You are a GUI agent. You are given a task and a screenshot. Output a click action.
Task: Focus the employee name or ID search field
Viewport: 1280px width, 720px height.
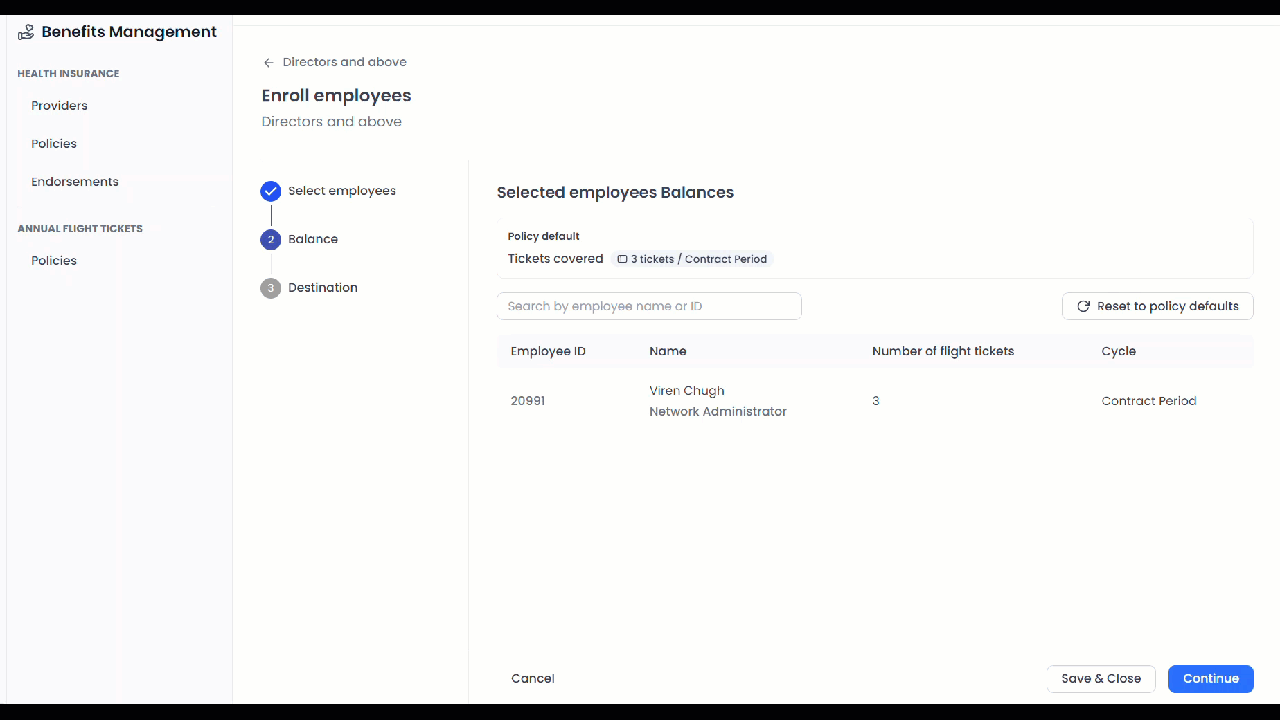pos(649,306)
